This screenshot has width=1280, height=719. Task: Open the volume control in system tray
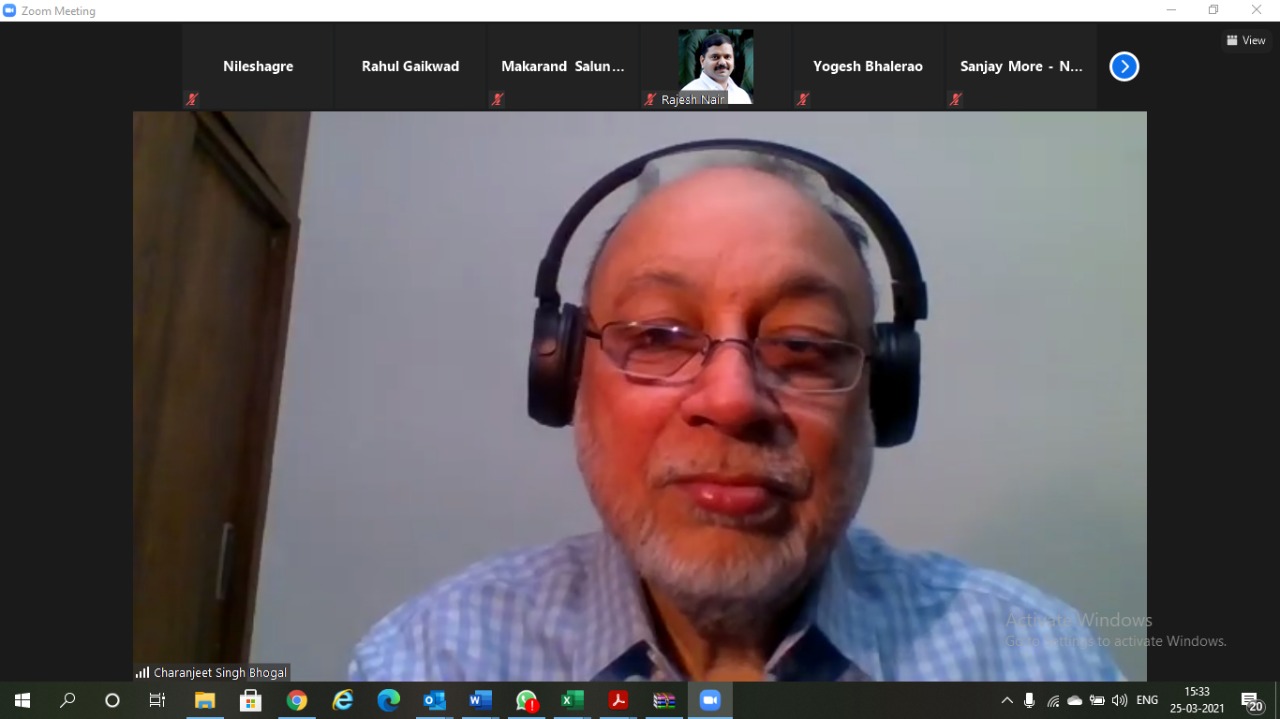1119,700
